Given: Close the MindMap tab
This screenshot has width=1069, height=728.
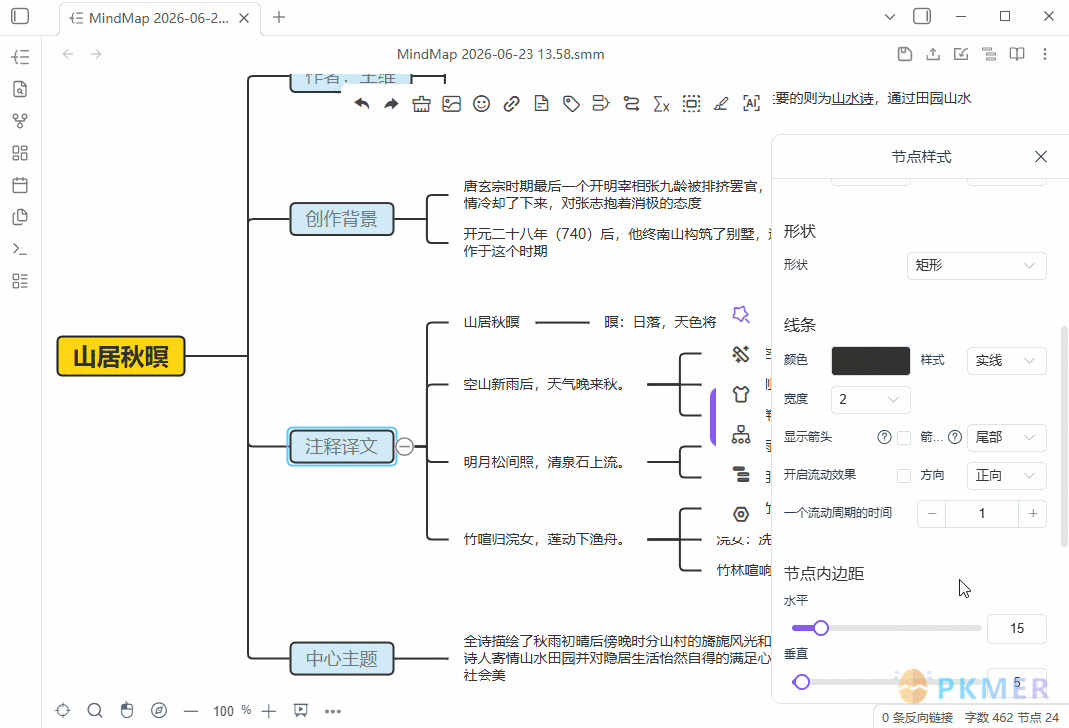Looking at the screenshot, I should tap(244, 18).
